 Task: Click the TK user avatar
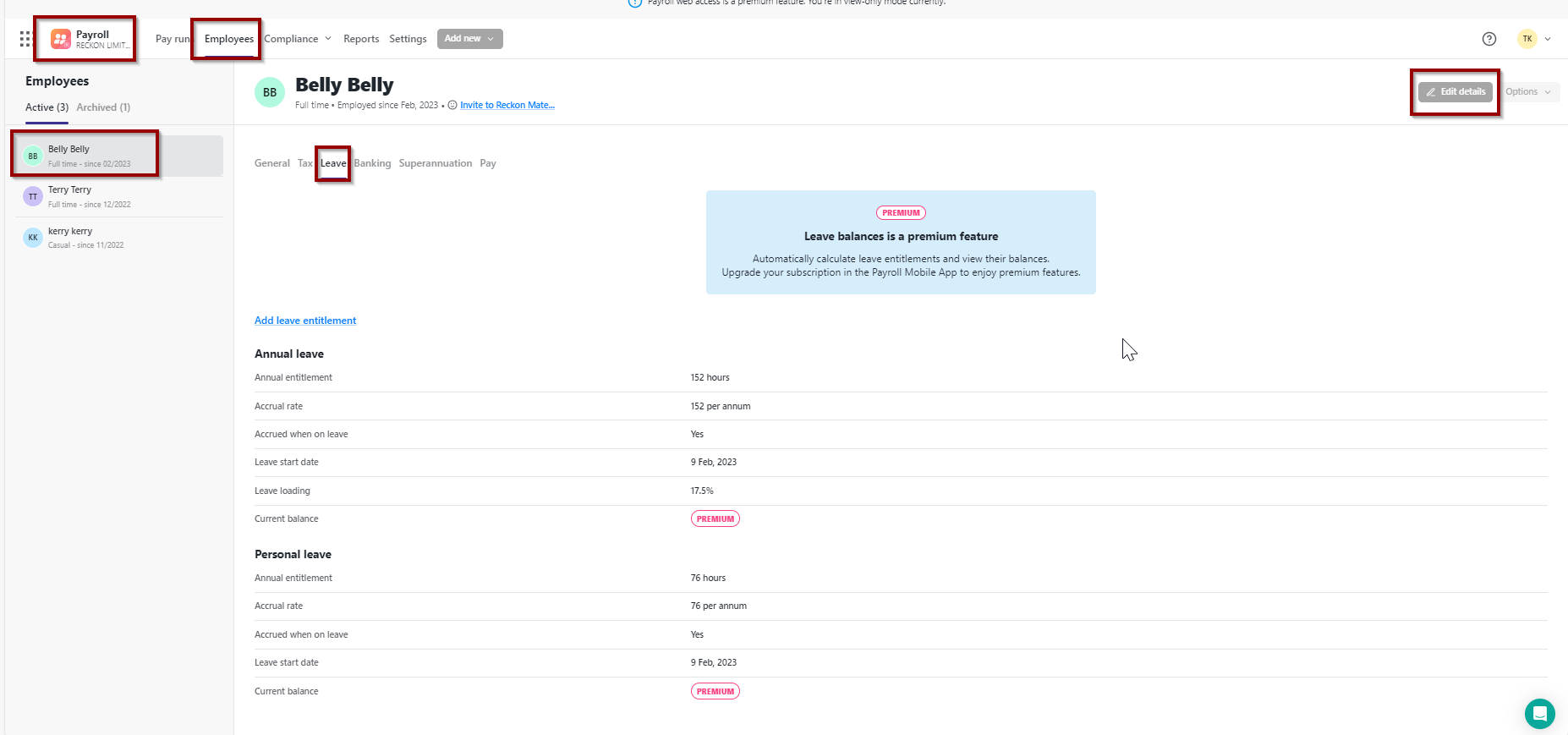pyautogui.click(x=1527, y=39)
